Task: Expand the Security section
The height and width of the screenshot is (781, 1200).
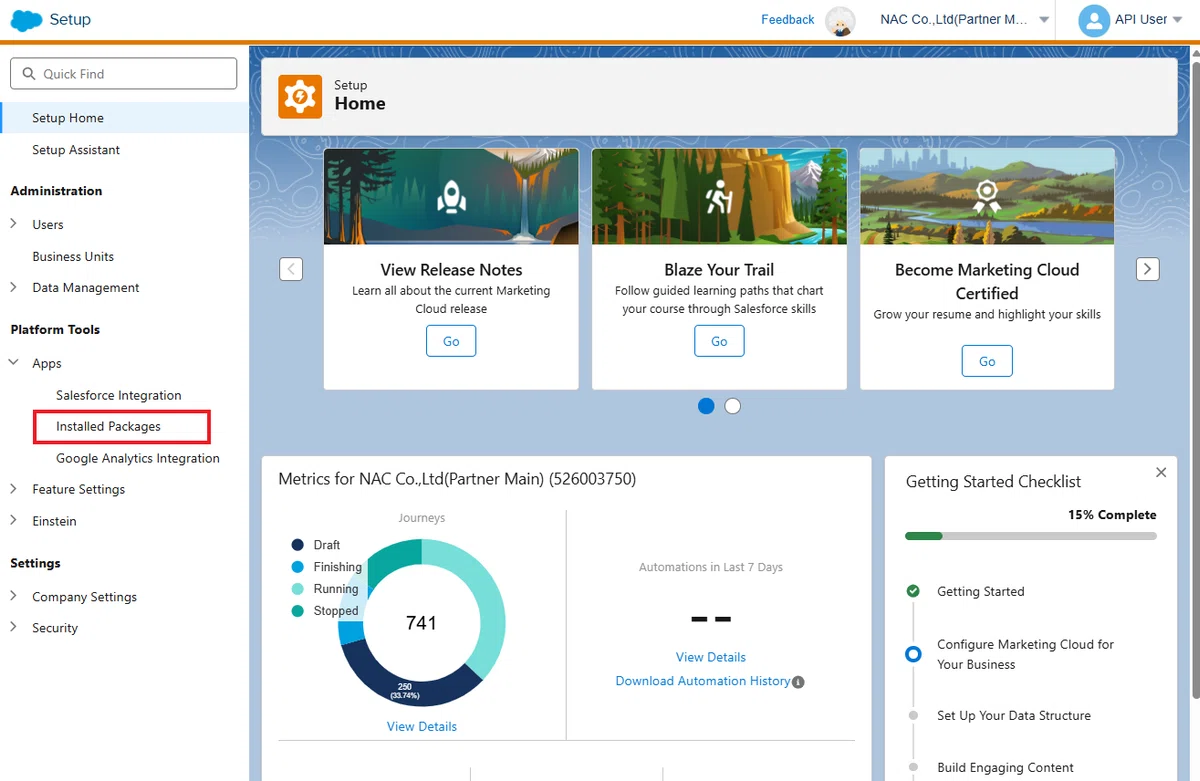Action: (14, 628)
